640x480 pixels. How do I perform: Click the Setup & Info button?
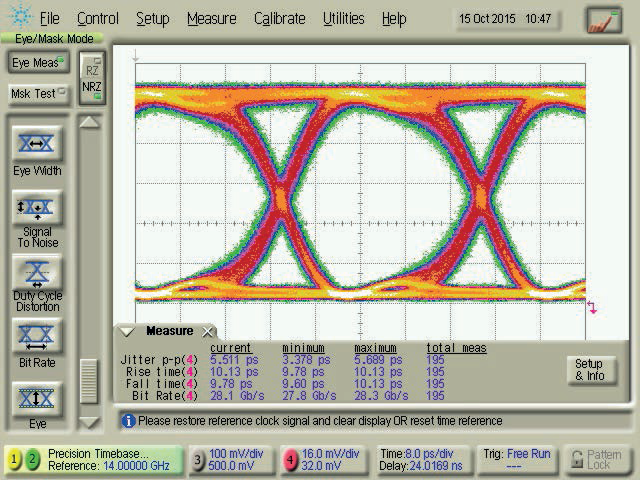(590, 369)
